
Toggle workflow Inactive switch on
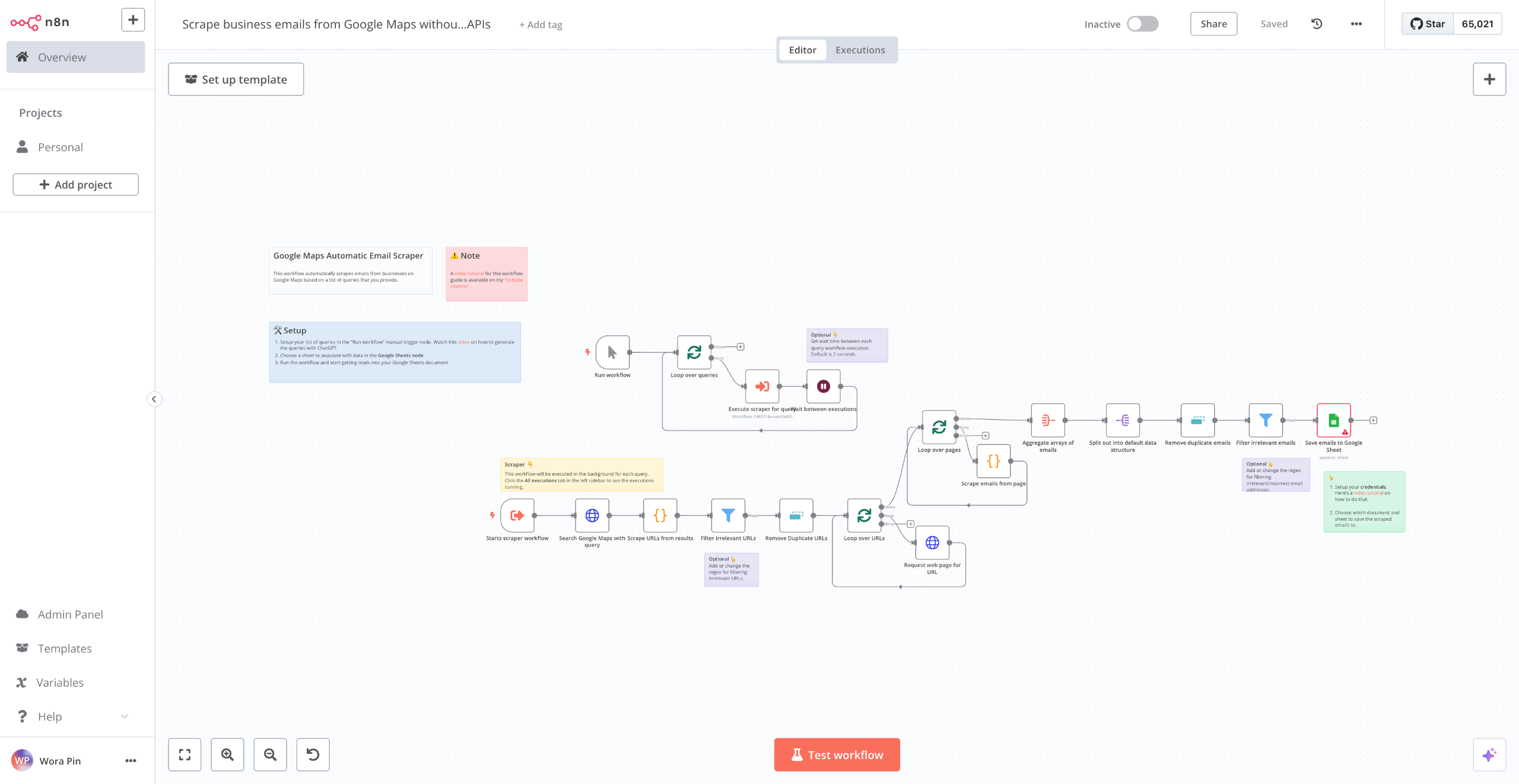click(x=1142, y=24)
